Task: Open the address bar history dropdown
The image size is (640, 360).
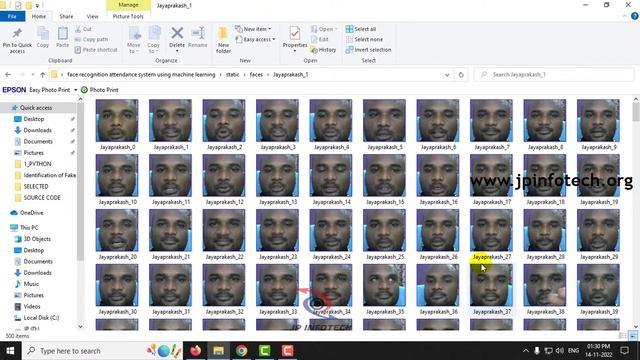Action: tap(447, 75)
